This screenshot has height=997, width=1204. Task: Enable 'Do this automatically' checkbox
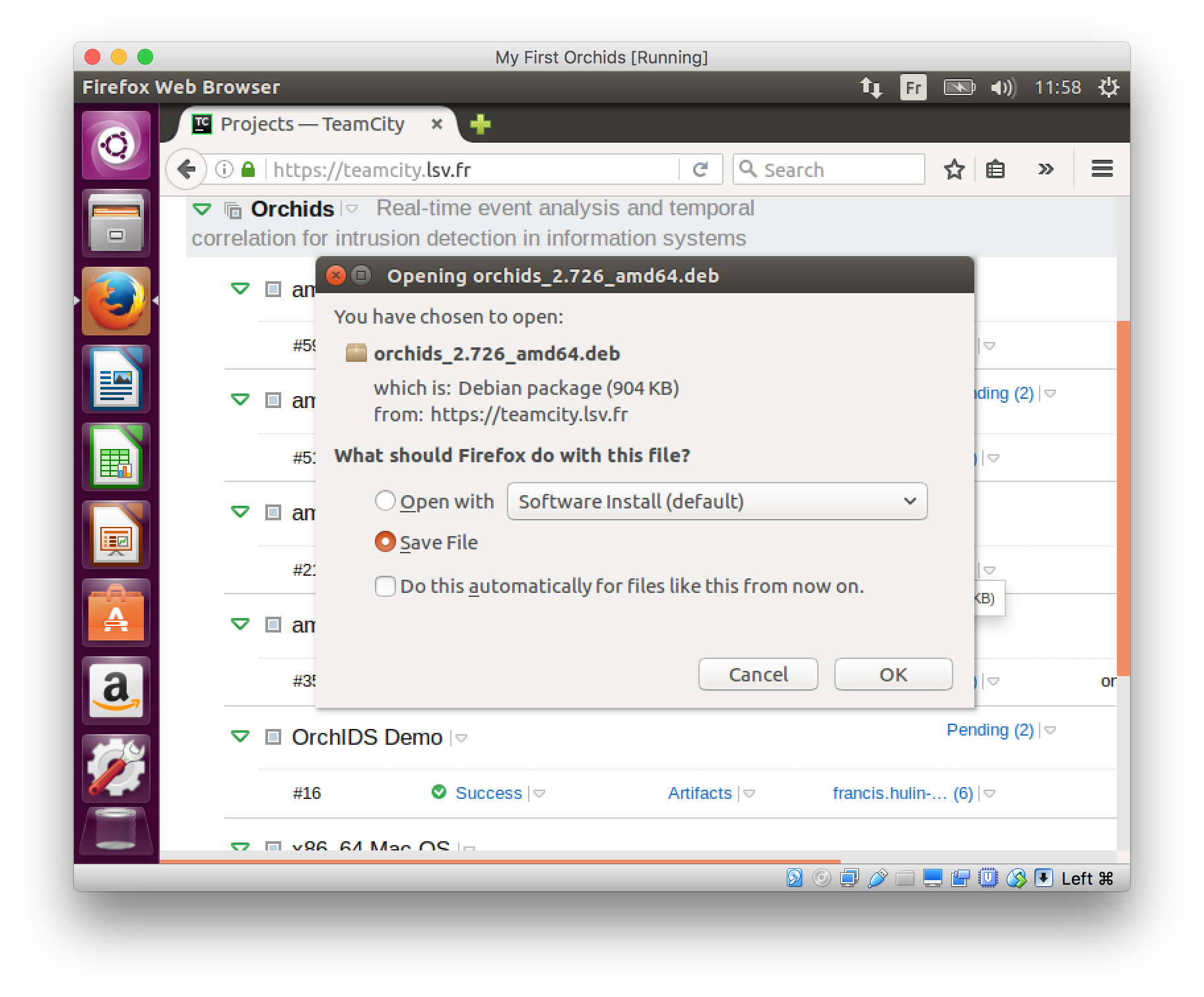(x=385, y=586)
